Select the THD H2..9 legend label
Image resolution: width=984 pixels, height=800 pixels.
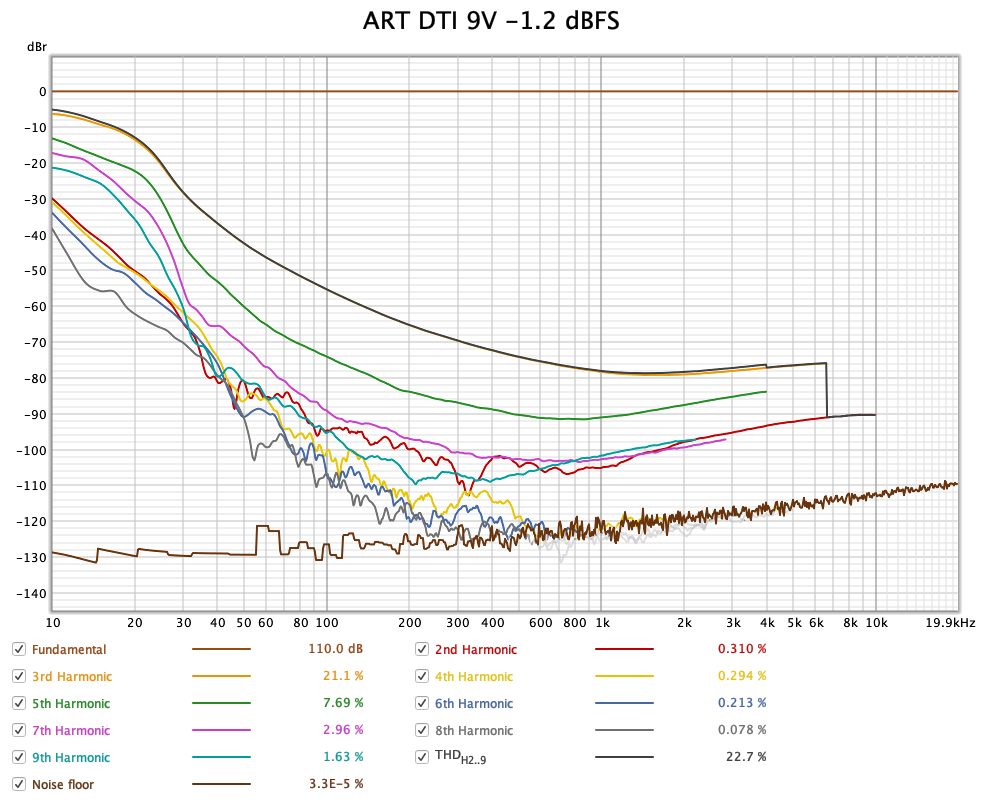coord(461,757)
